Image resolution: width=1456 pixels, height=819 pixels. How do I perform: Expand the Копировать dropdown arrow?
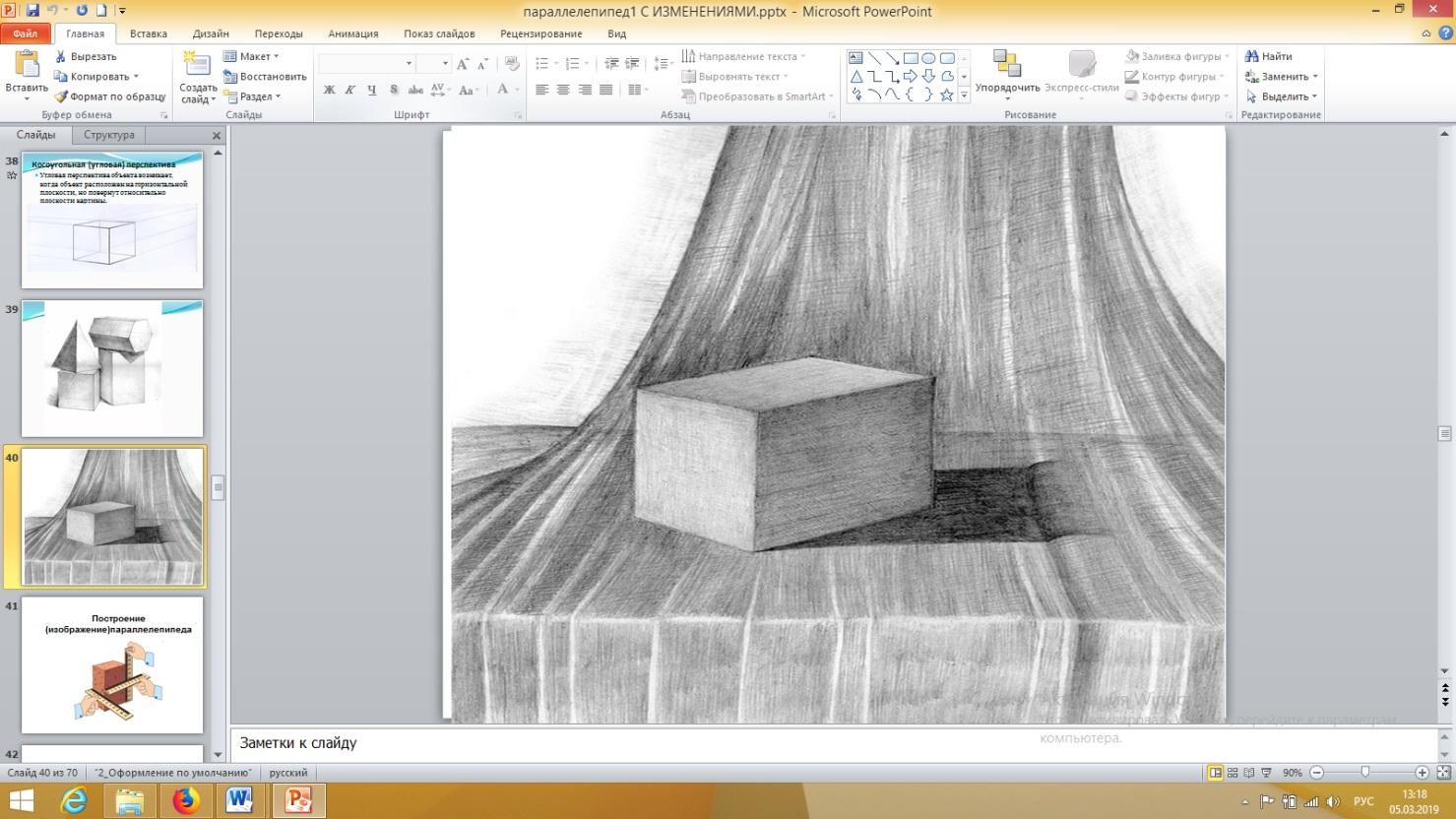click(x=136, y=77)
